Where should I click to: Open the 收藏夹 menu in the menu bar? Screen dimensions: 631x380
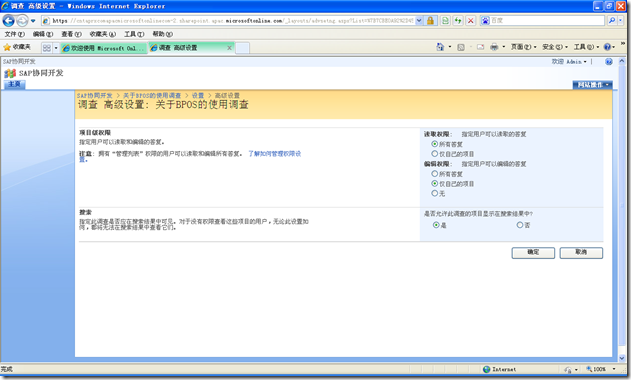(103, 34)
